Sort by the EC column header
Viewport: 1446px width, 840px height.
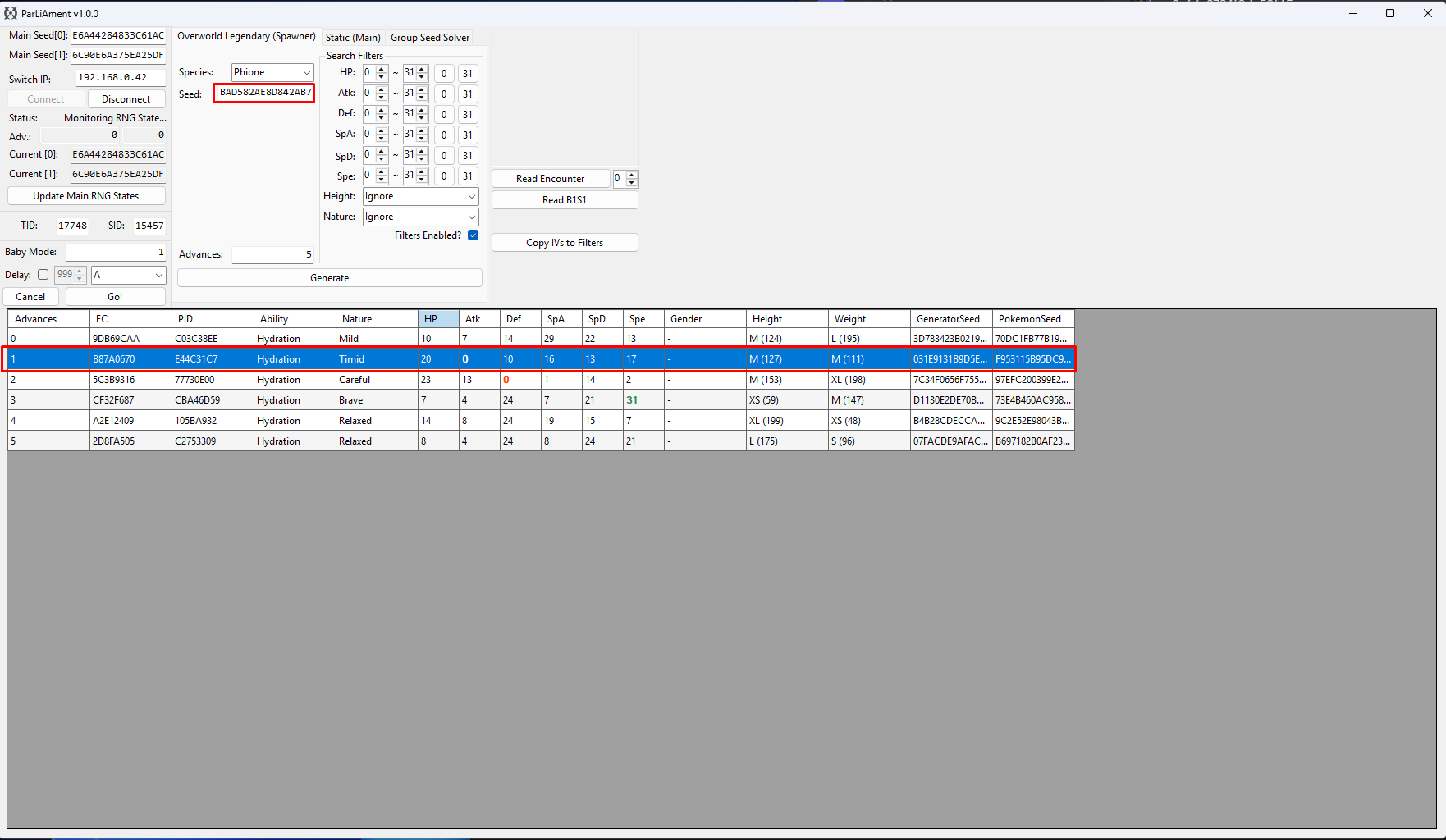point(130,319)
